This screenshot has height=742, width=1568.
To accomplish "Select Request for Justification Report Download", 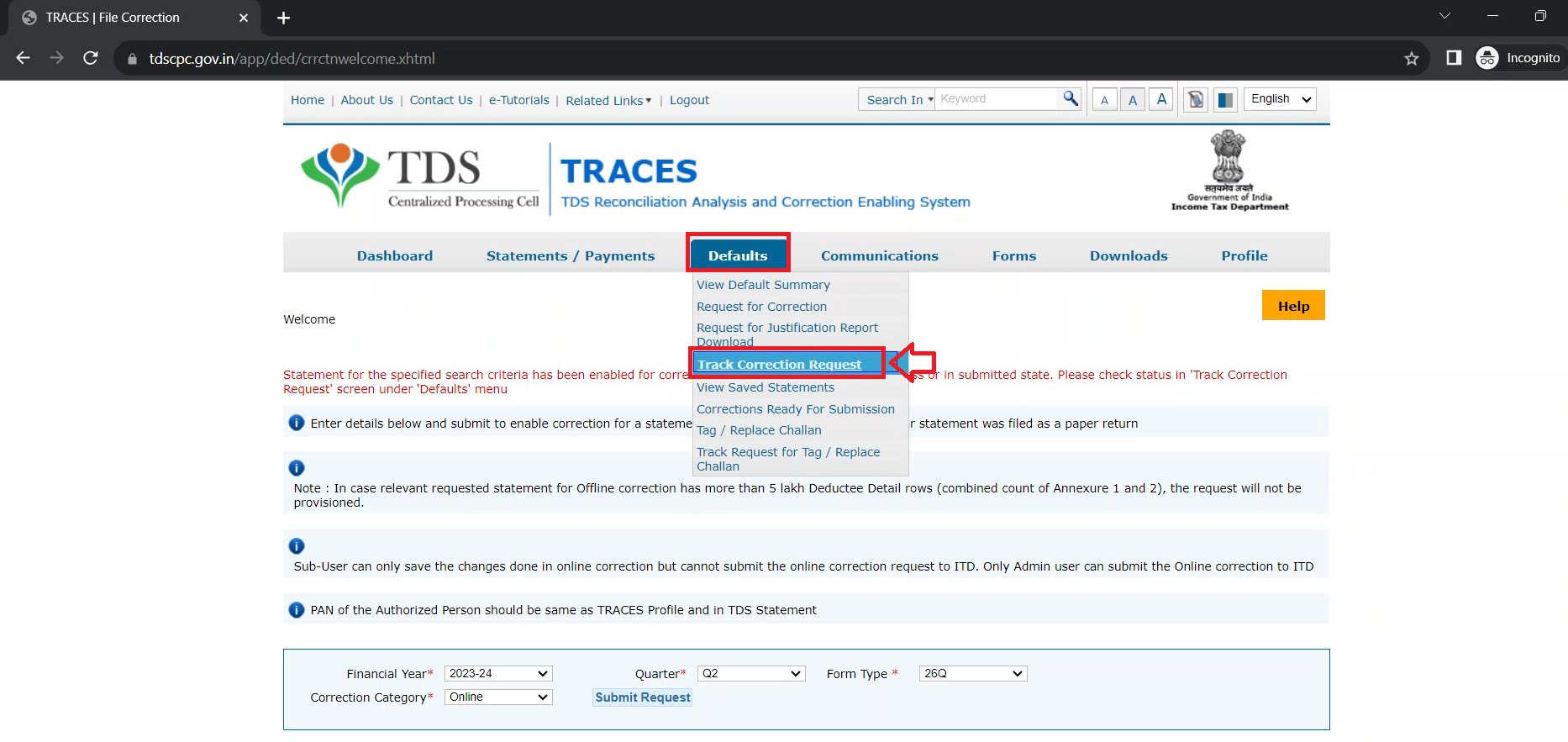I will coord(787,334).
